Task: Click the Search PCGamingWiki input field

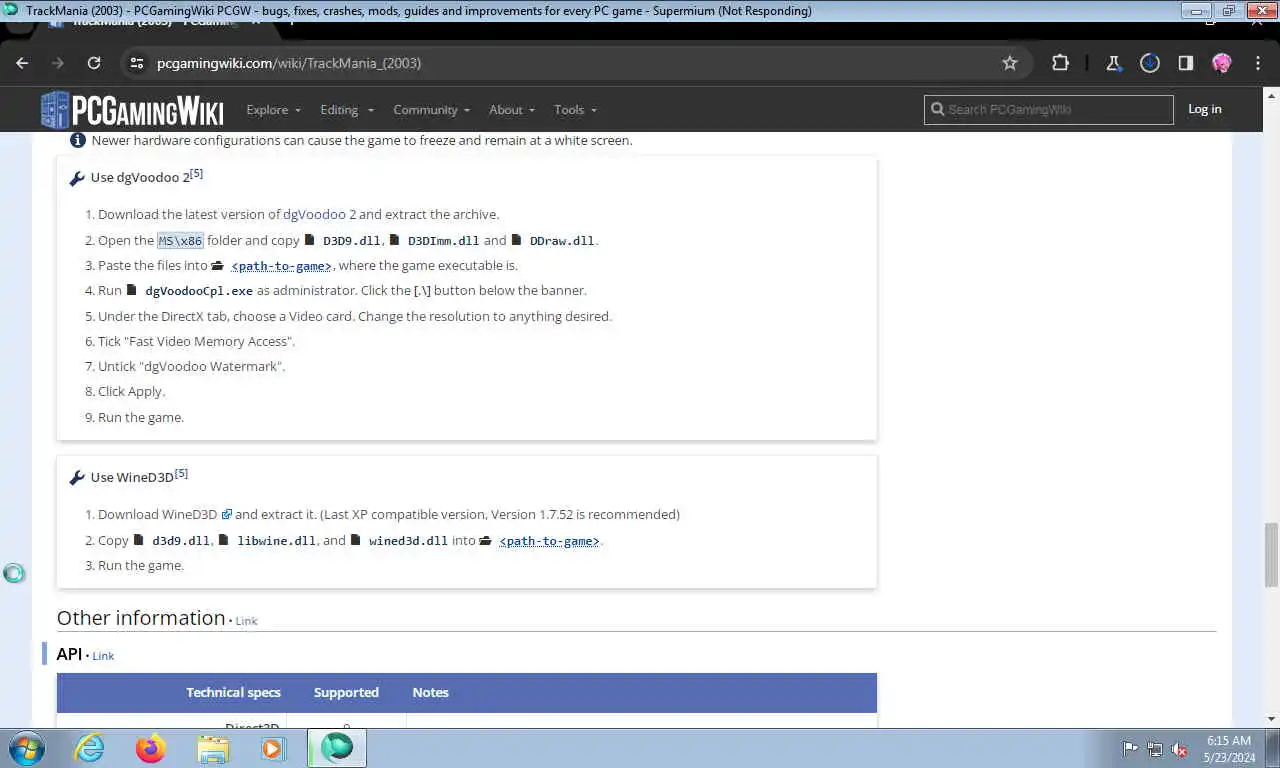Action: 1048,109
